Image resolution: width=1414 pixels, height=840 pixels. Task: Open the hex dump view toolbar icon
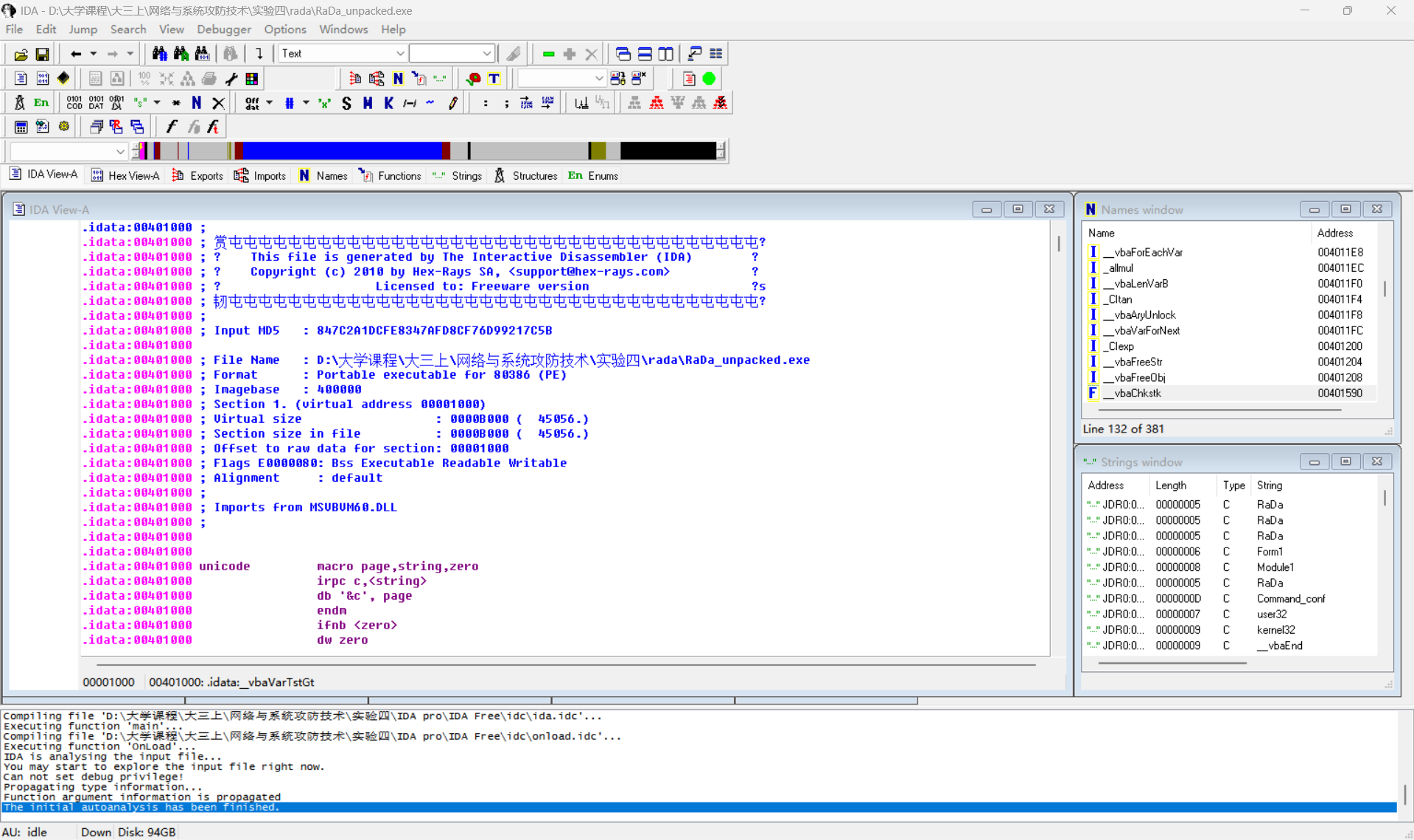click(x=43, y=78)
